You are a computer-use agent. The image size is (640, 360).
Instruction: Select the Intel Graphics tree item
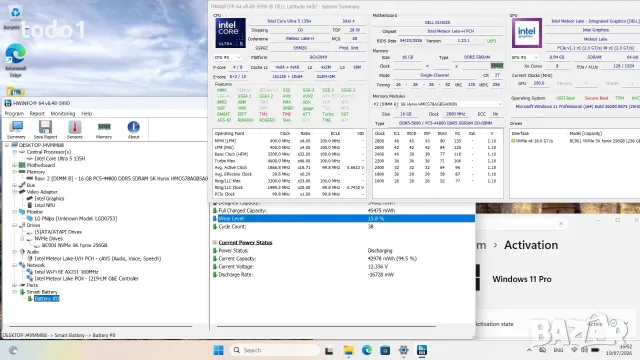[49, 198]
